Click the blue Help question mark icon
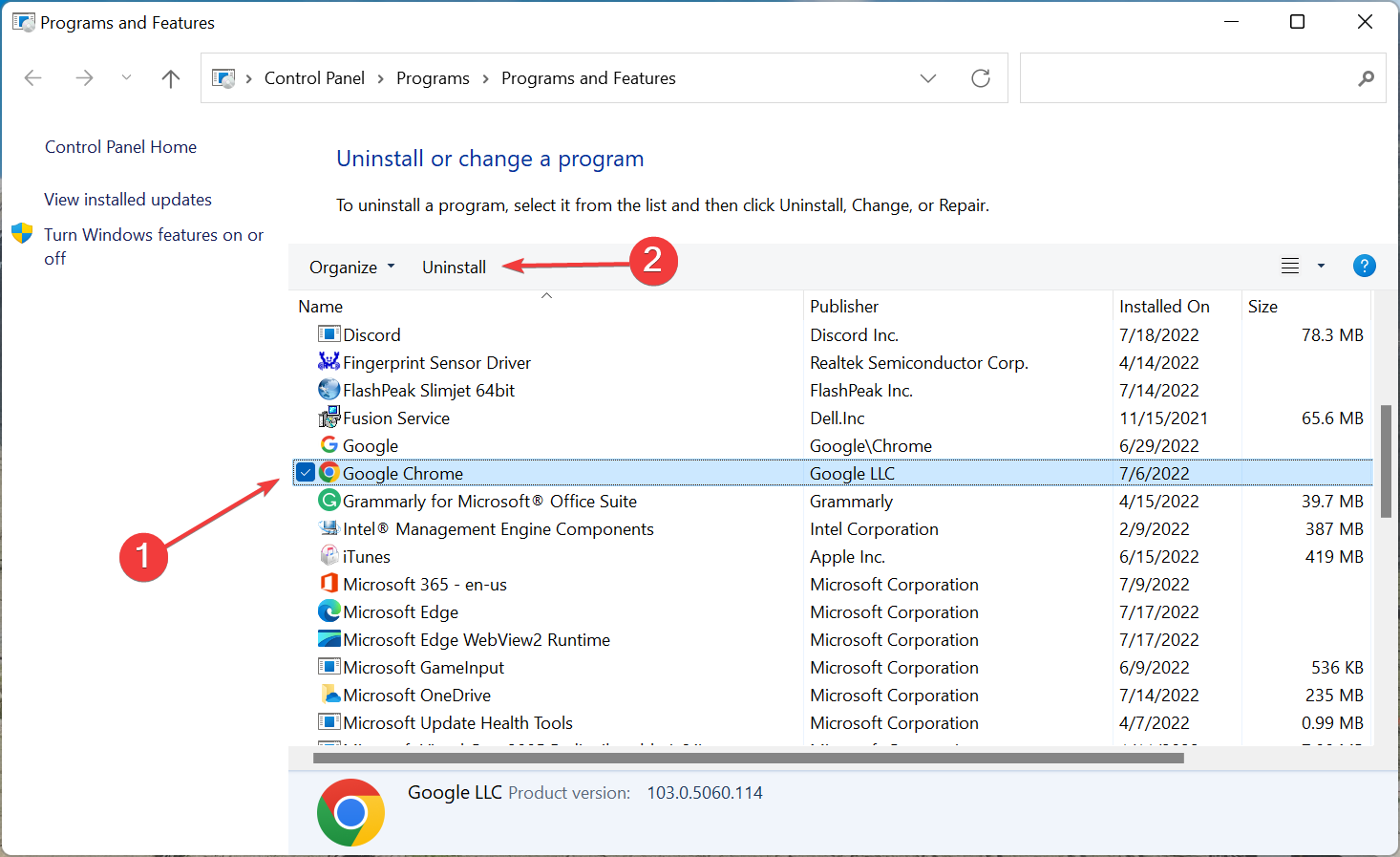1400x857 pixels. click(1364, 266)
